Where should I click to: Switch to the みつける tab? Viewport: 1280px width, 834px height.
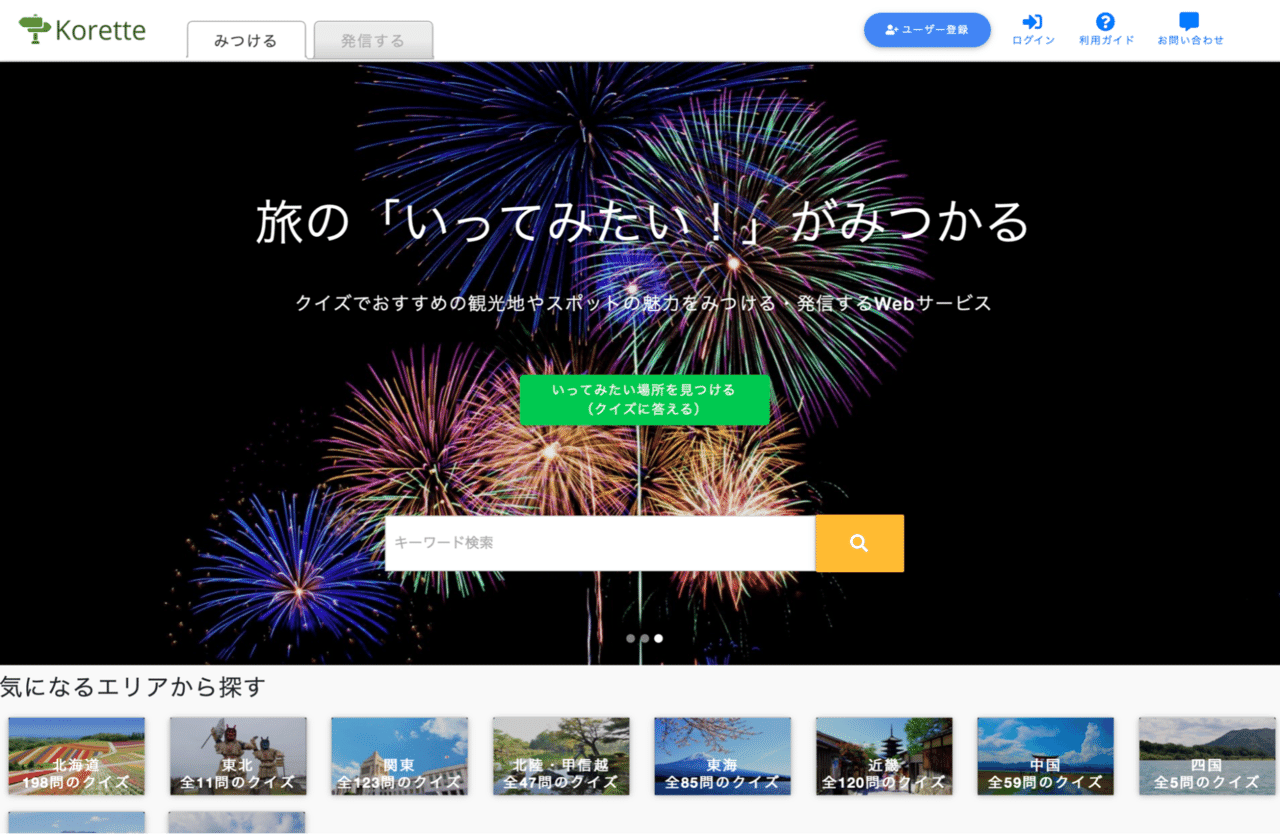tap(246, 41)
